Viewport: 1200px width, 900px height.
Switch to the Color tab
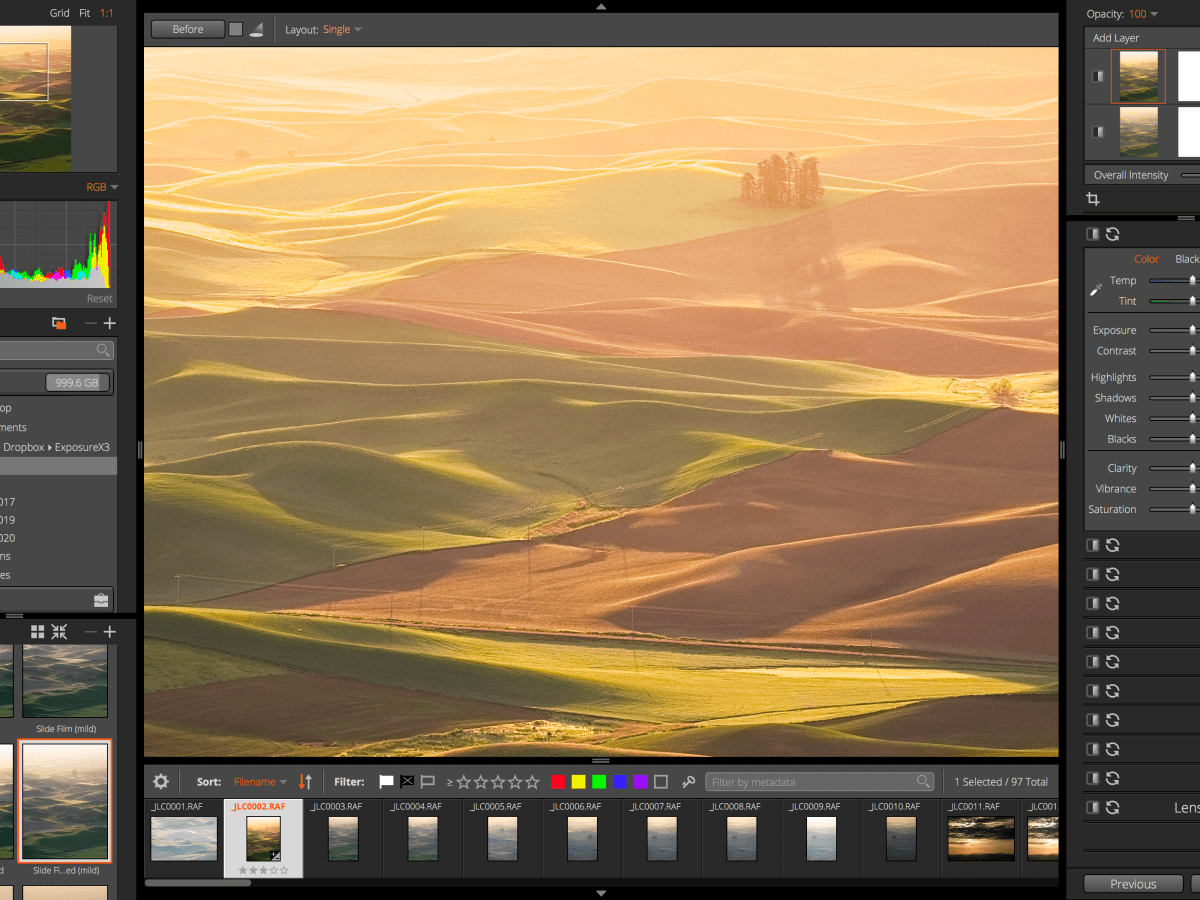click(x=1146, y=259)
